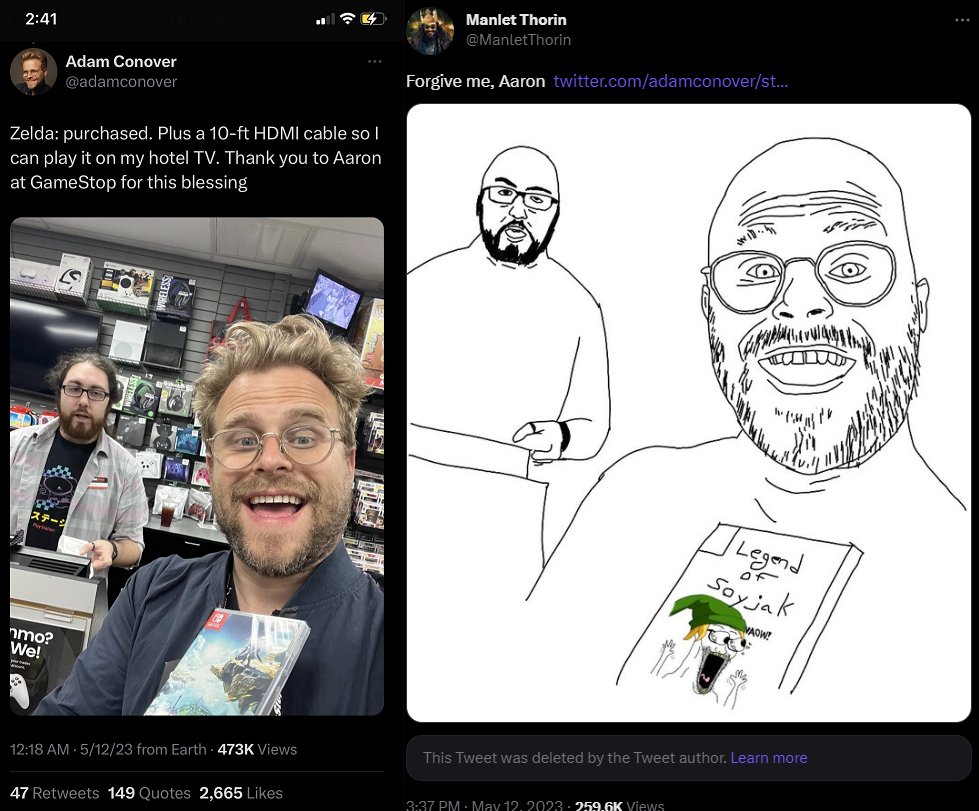This screenshot has width=979, height=811.
Task: Tap the cellular signal bars
Action: click(x=325, y=19)
